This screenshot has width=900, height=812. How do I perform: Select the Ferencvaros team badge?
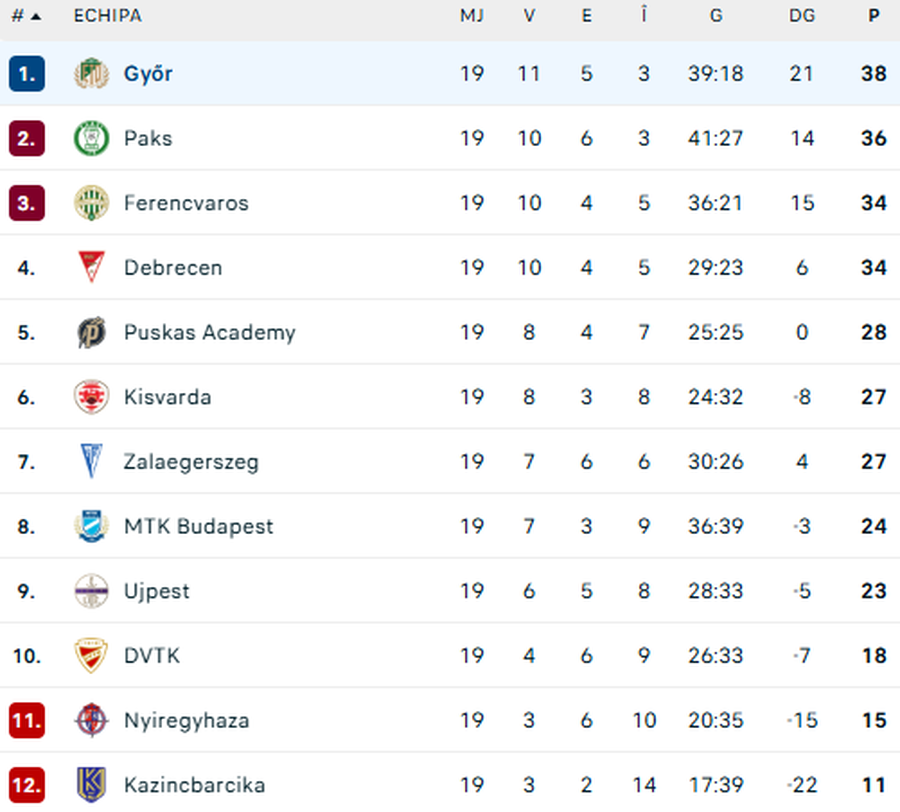coord(92,202)
